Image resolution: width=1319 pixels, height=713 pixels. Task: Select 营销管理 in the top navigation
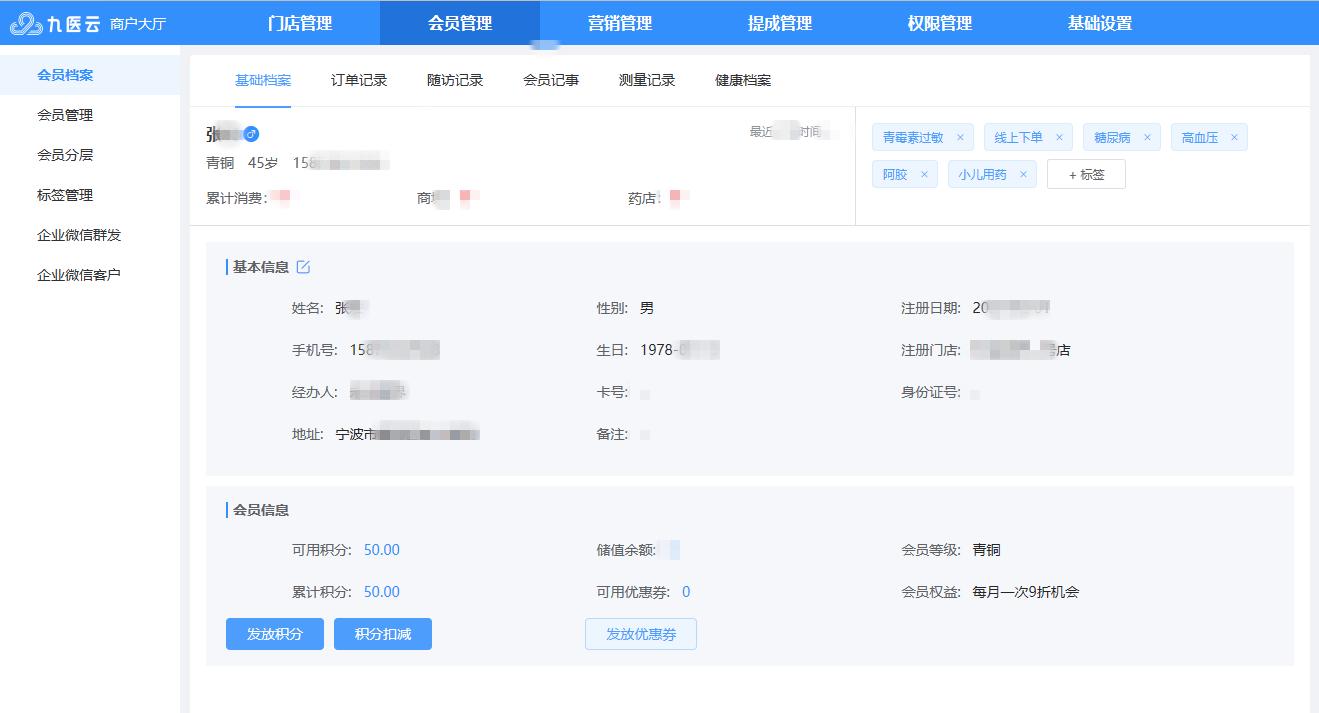(x=621, y=22)
